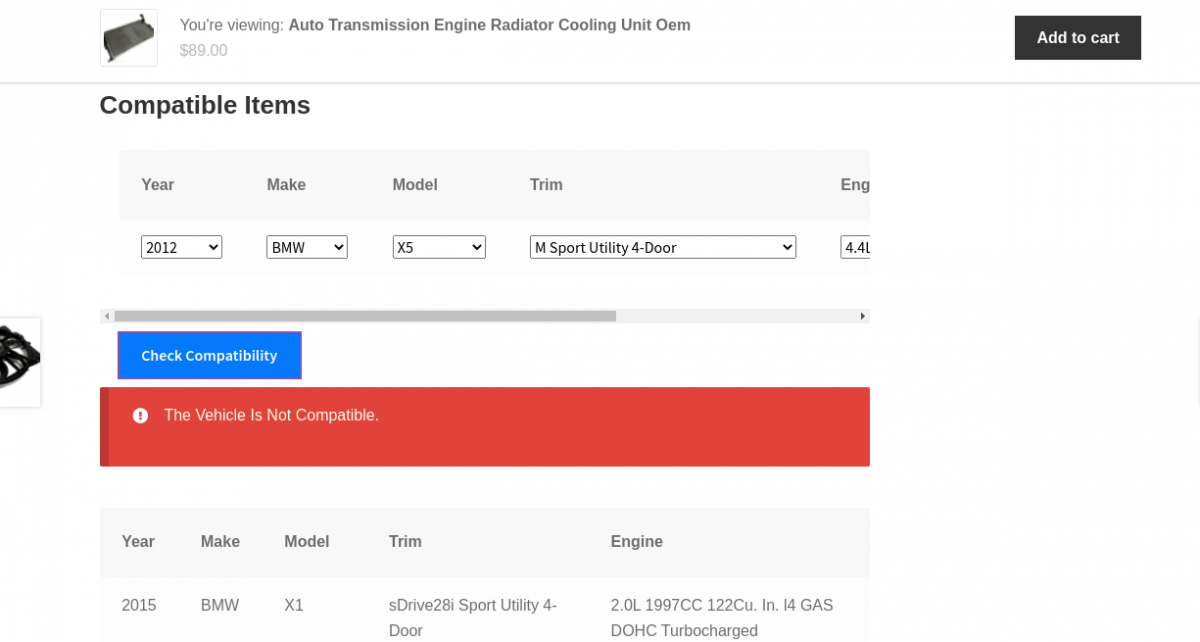The height and width of the screenshot is (642, 1200).
Task: Open the Year dropdown showing 2012
Action: [x=181, y=247]
